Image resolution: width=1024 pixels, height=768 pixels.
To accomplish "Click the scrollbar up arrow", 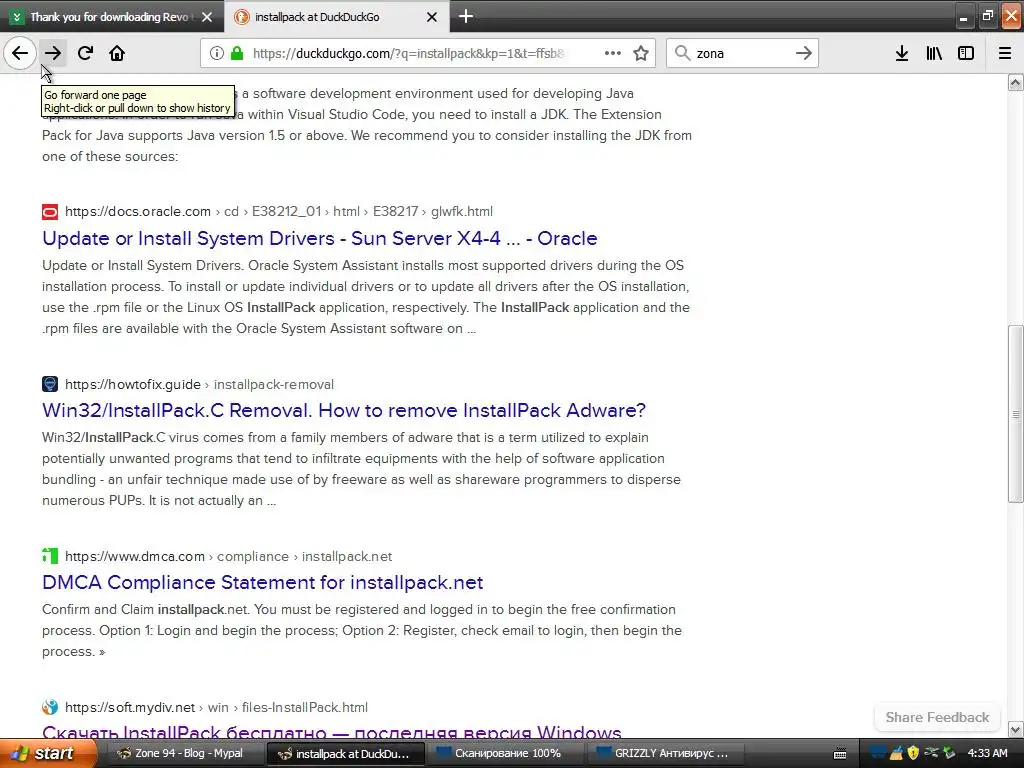I will pyautogui.click(x=1016, y=82).
